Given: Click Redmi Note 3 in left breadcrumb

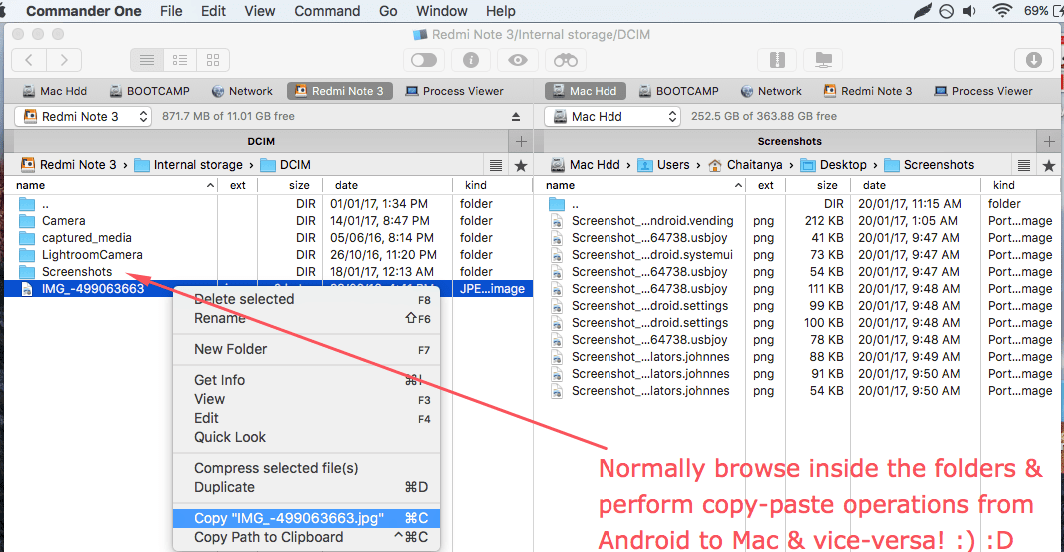Looking at the screenshot, I should click(x=69, y=165).
